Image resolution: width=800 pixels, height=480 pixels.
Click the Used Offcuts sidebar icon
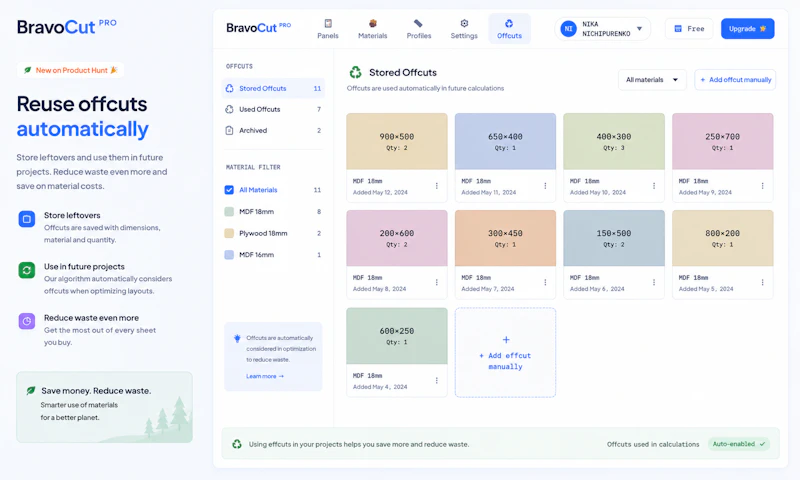[230, 109]
